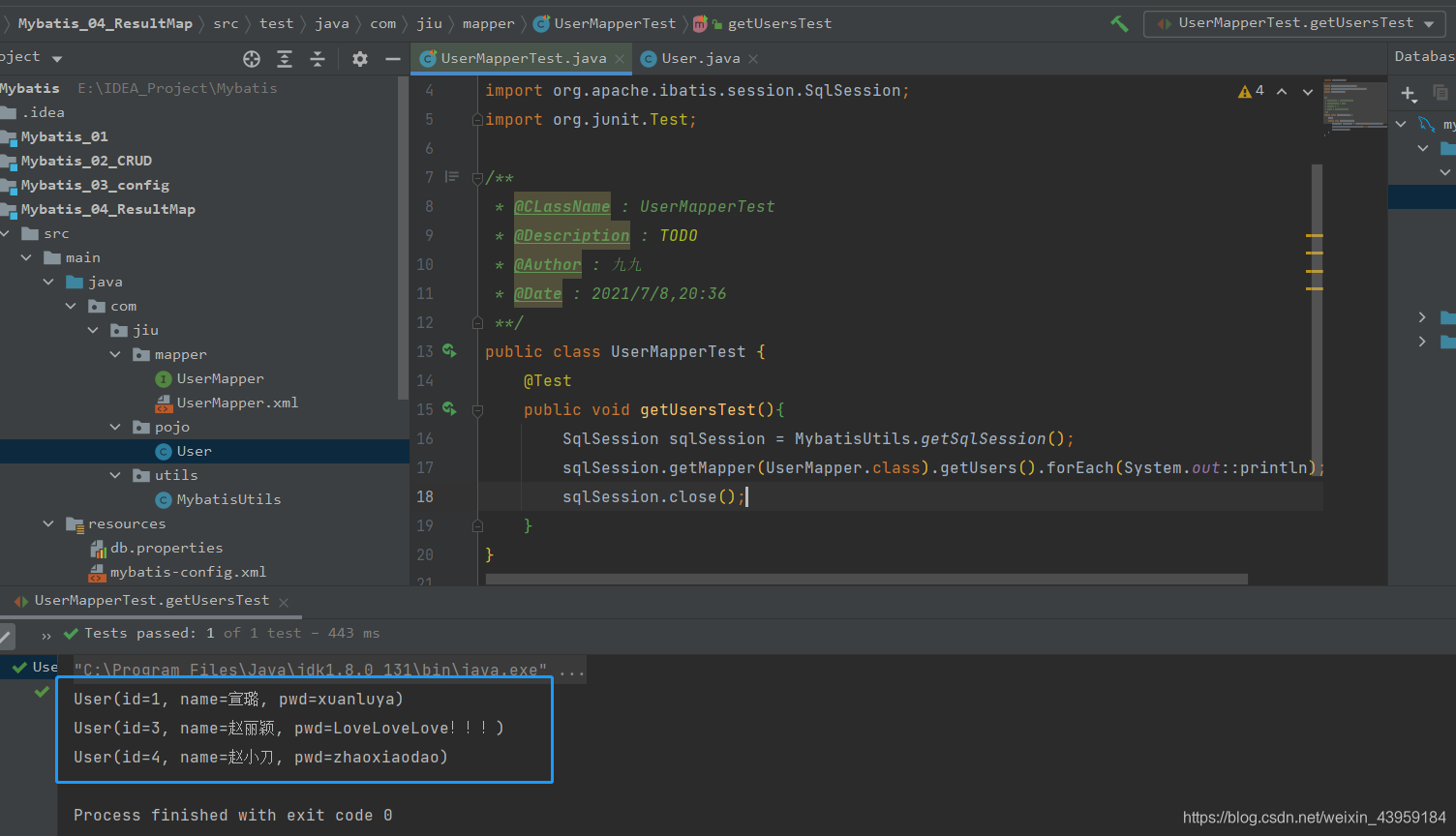Click the Project panel vertical scrollbar

tap(403, 237)
